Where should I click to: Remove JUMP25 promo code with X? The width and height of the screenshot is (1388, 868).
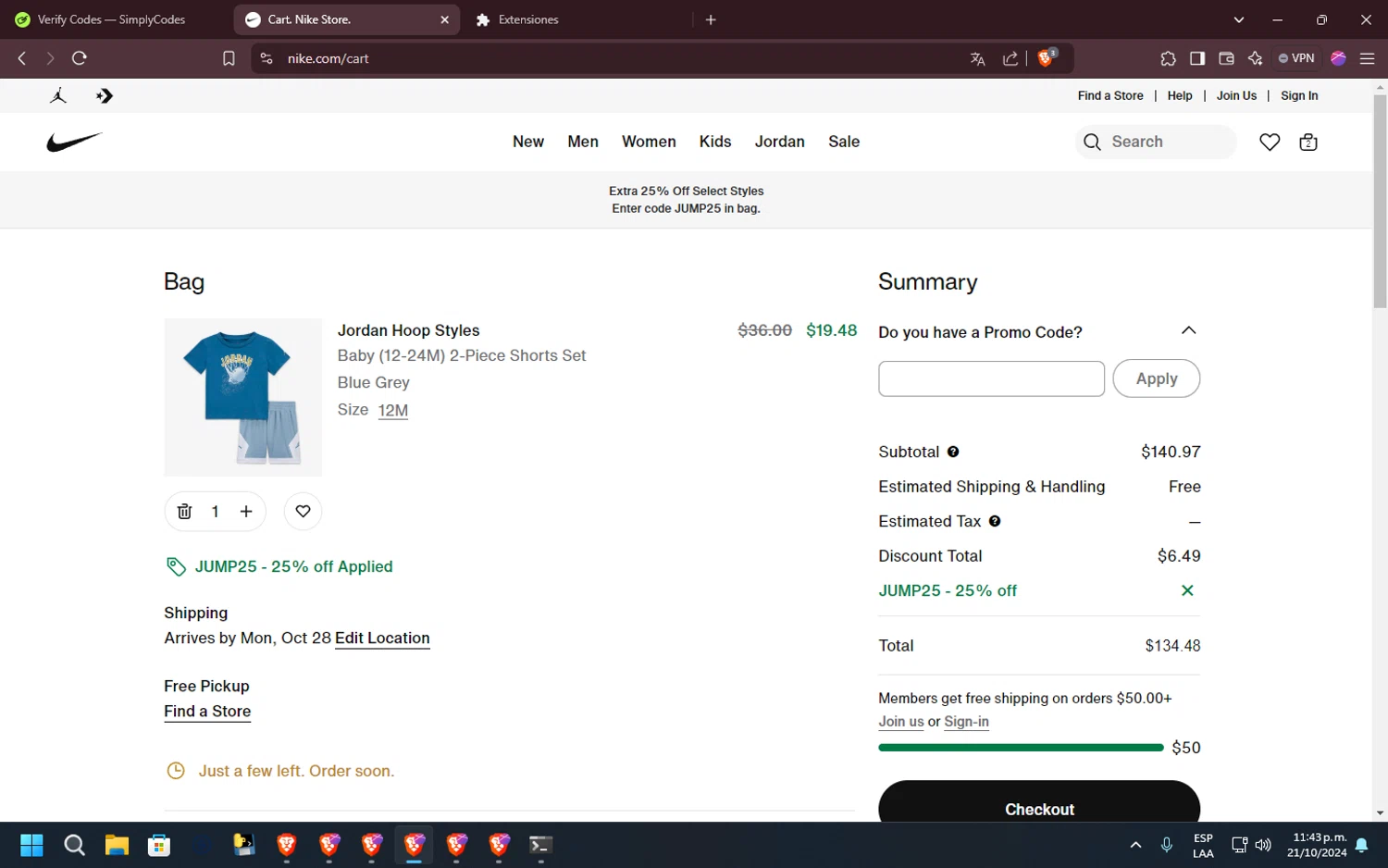click(x=1187, y=590)
